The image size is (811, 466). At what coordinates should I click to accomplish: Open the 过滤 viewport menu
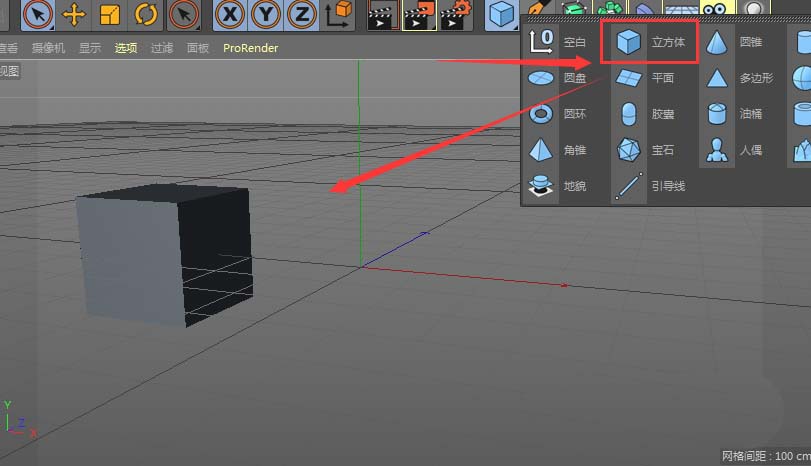click(x=162, y=48)
